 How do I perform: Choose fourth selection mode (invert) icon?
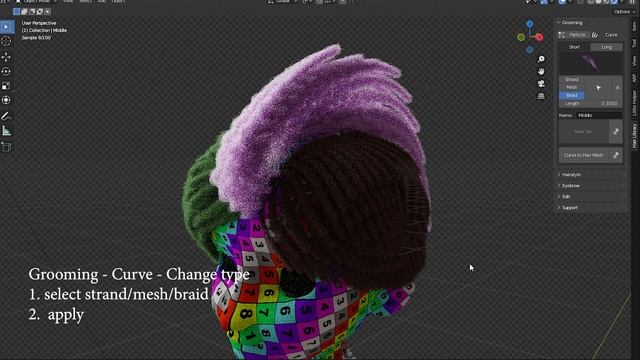point(40,12)
